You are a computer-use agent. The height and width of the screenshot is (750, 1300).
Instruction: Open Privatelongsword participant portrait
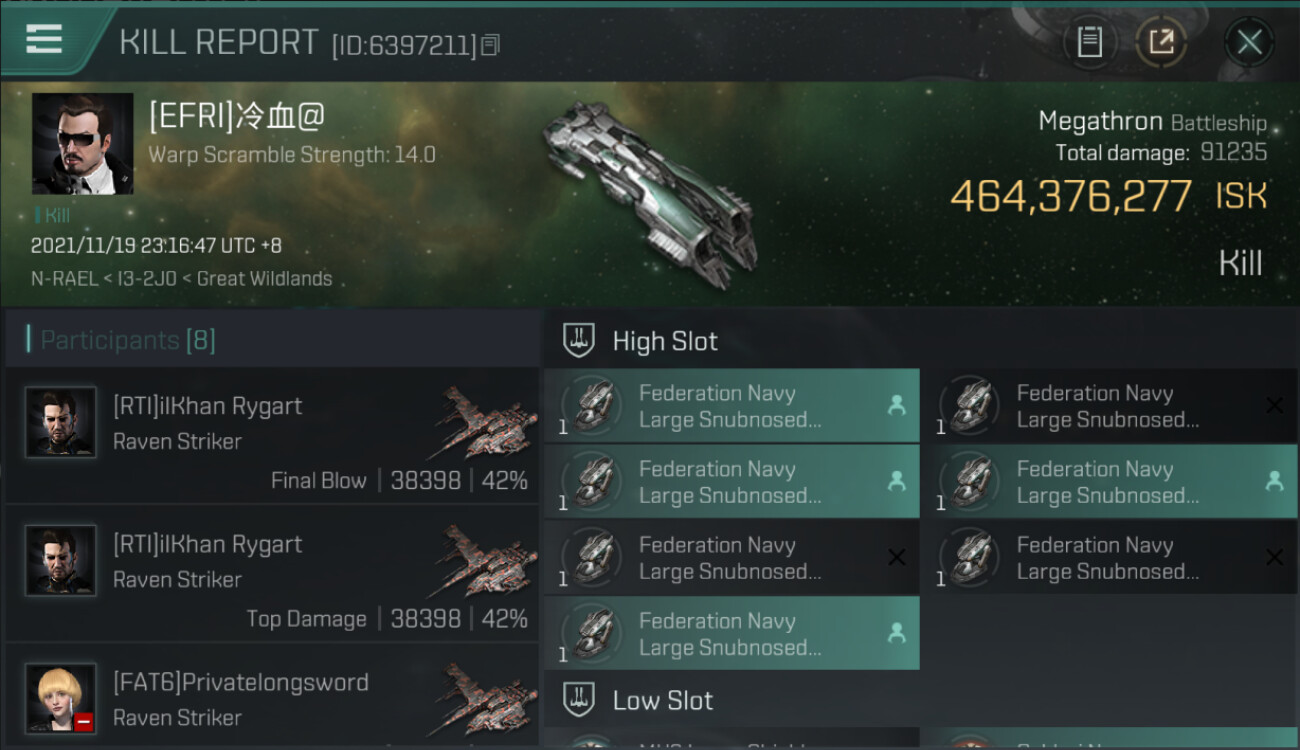(x=61, y=698)
